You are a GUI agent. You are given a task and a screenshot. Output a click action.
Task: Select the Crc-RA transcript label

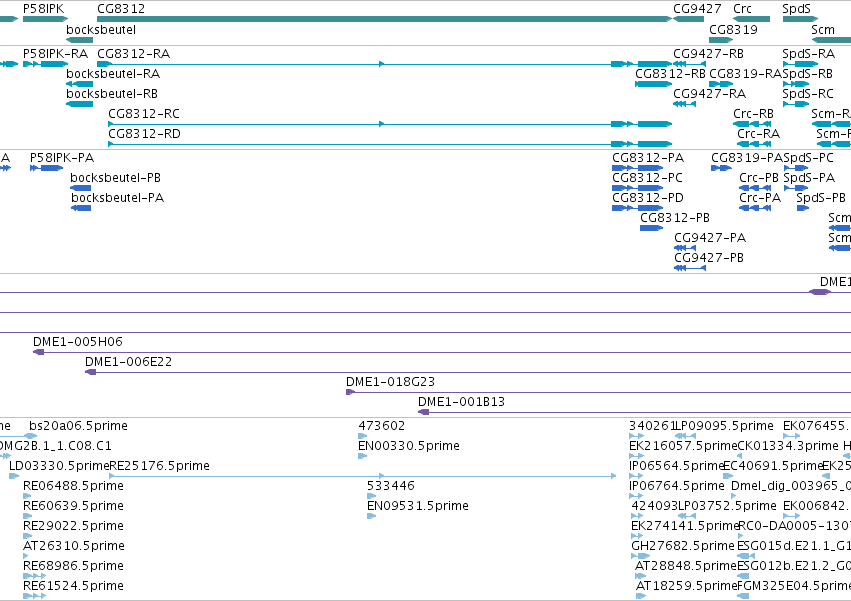(x=758, y=134)
